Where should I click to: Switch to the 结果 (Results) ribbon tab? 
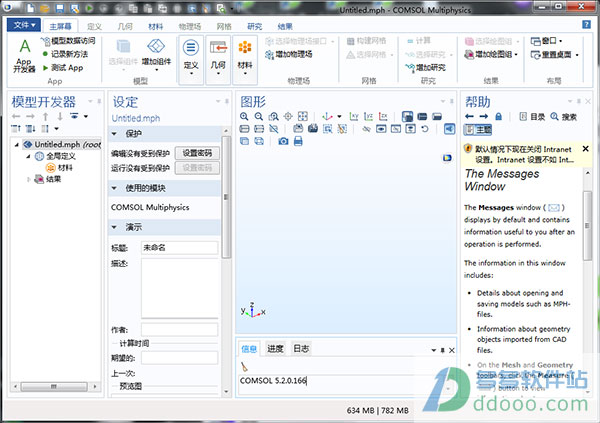285,26
